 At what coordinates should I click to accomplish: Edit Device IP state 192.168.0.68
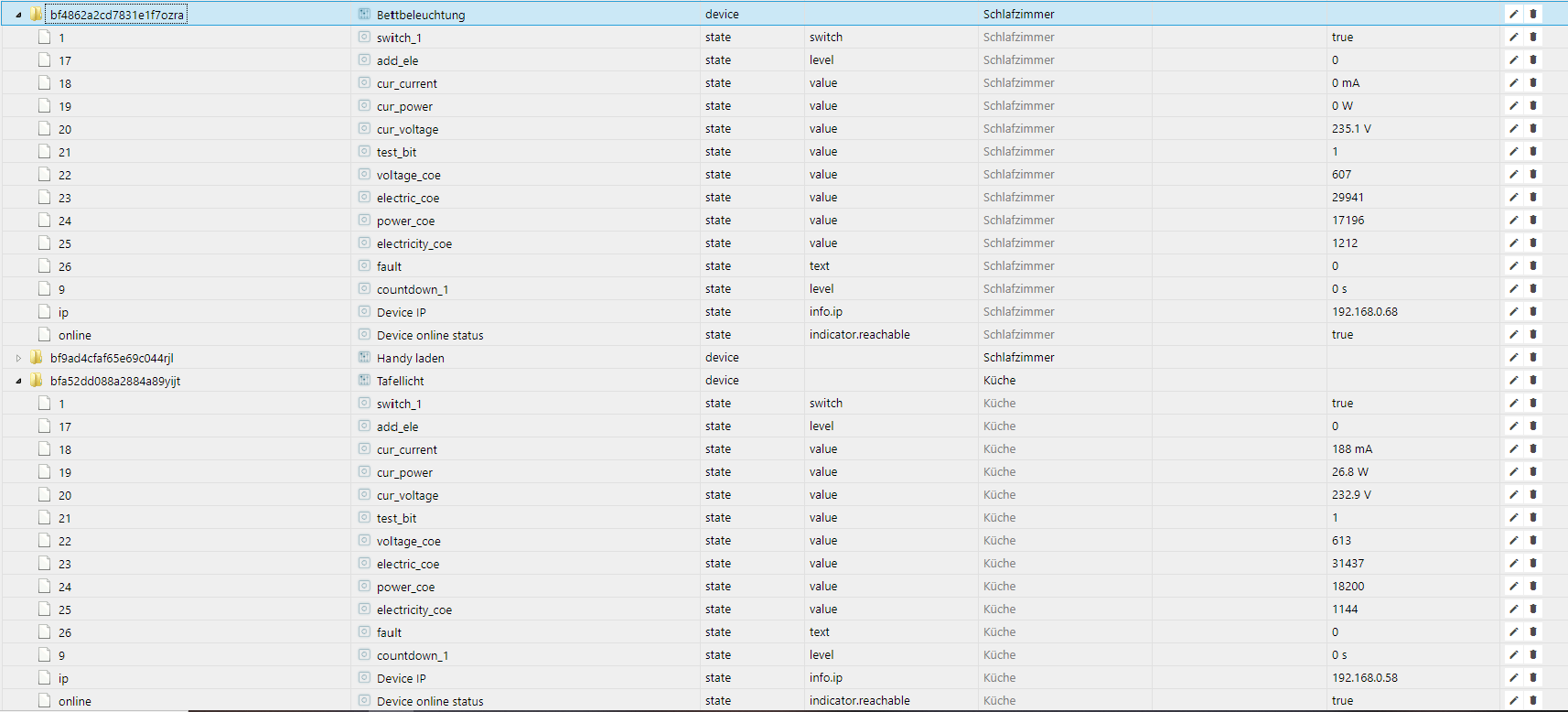1514,312
